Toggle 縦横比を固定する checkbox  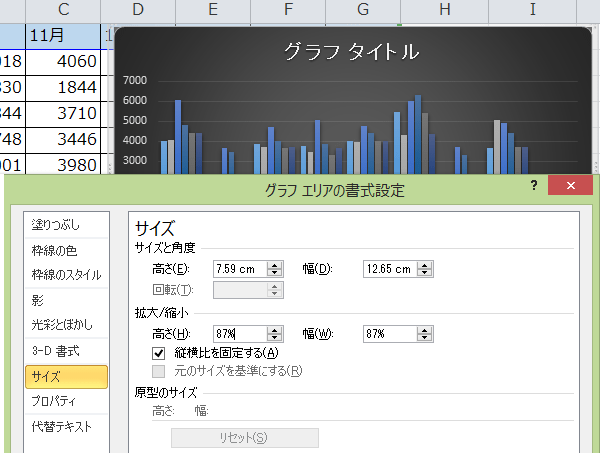tap(158, 352)
